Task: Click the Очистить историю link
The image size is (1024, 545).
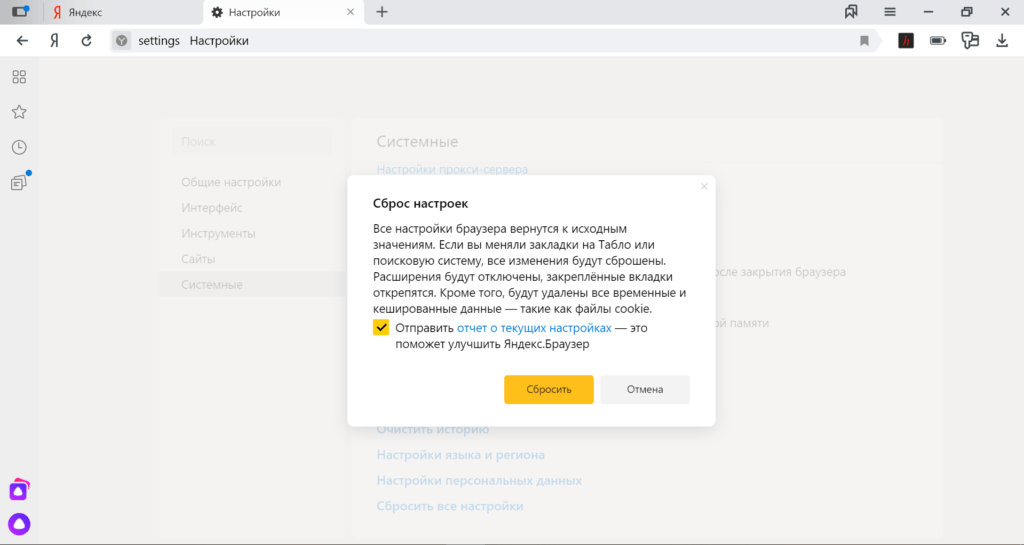Action: 432,429
